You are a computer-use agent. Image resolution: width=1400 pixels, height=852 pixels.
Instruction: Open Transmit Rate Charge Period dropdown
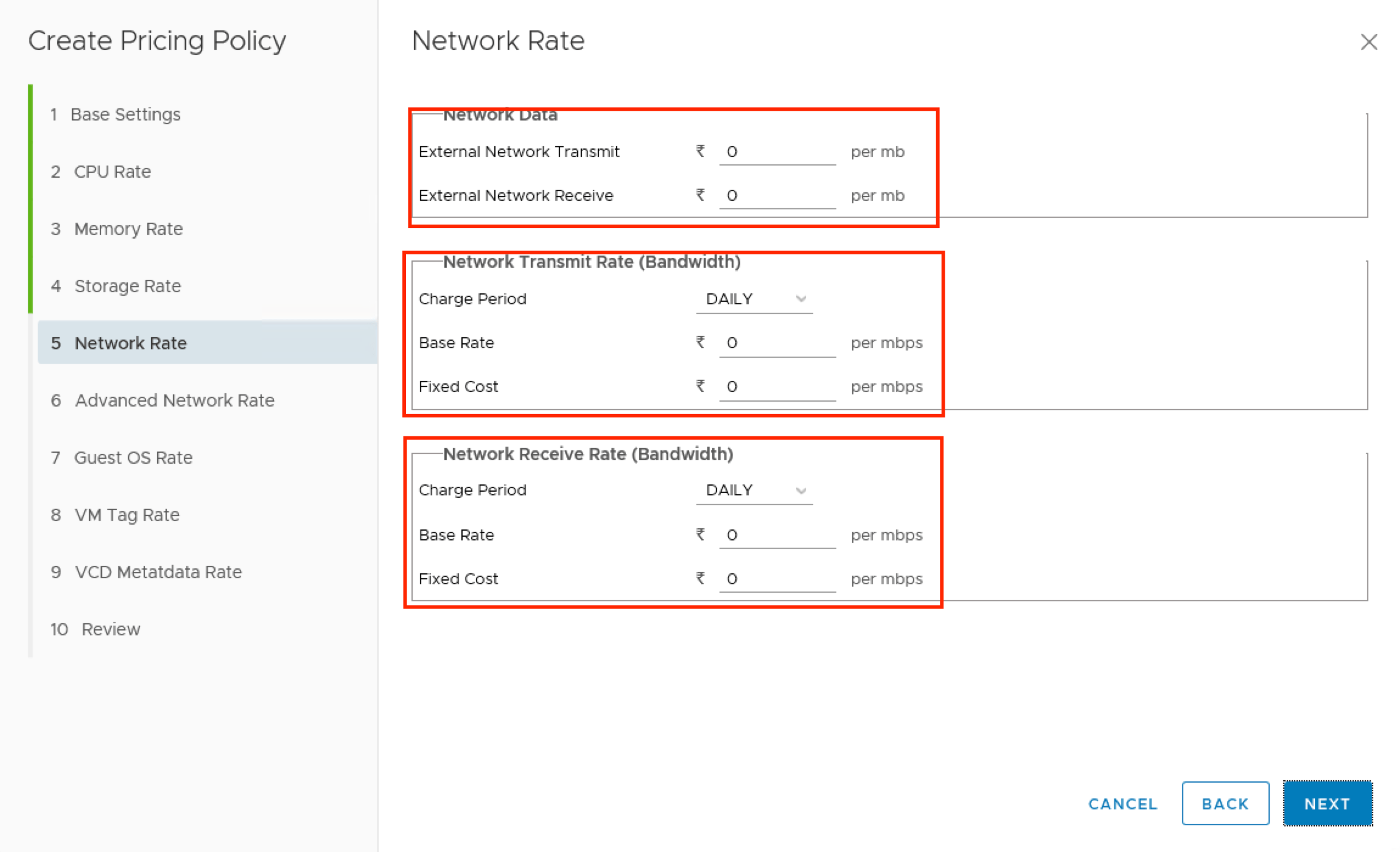(754, 299)
